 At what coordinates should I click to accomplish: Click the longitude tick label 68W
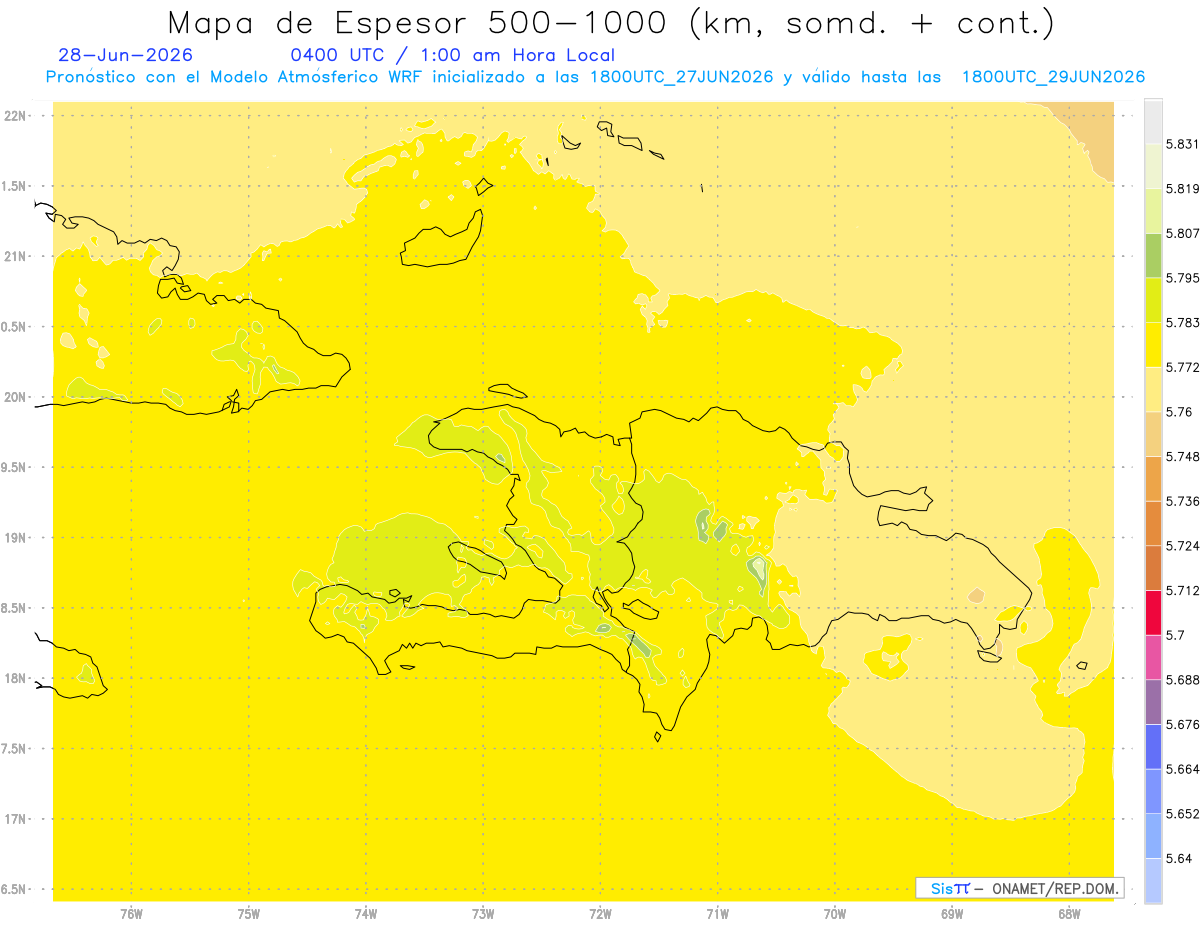pos(1068,914)
